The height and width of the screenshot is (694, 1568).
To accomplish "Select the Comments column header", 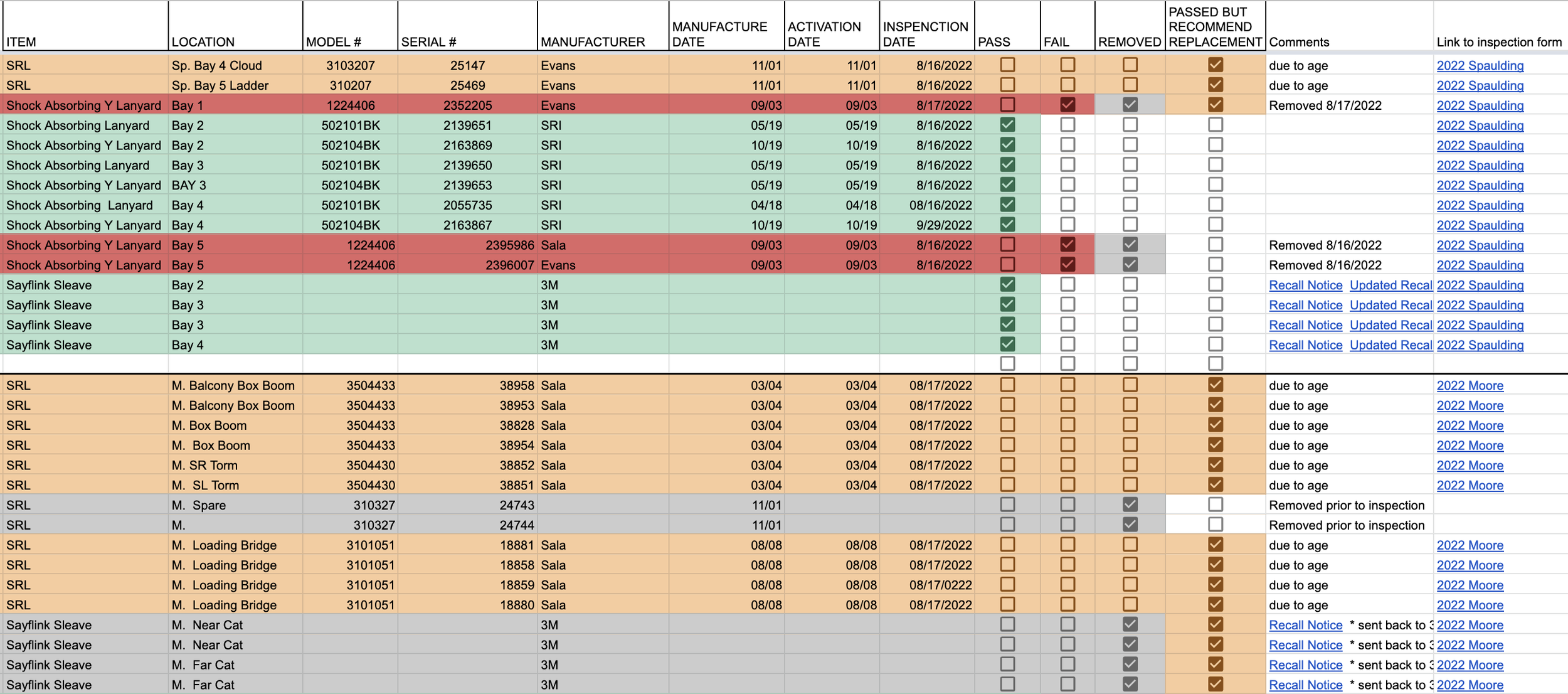I will (1349, 26).
